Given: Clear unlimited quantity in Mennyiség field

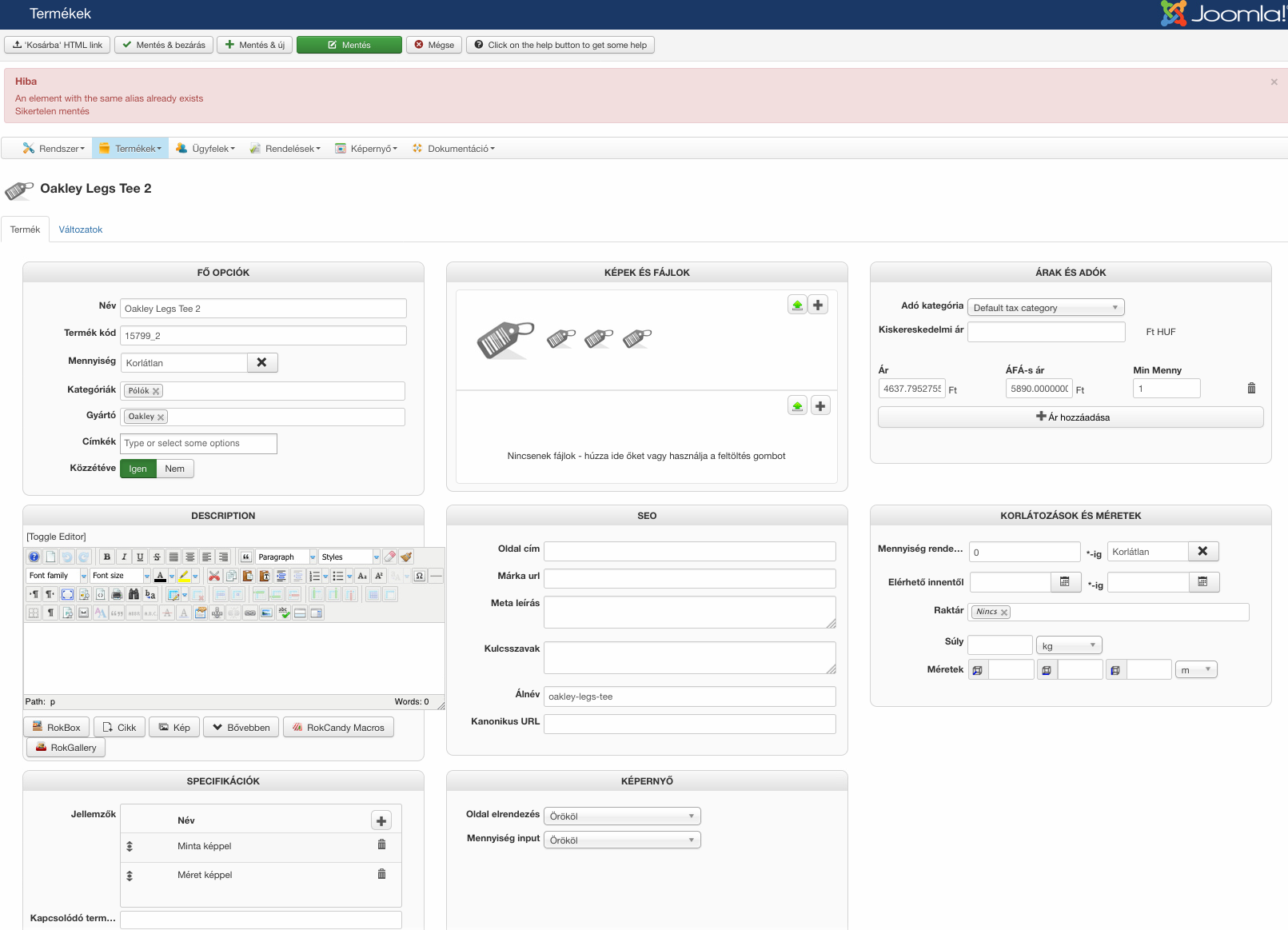Looking at the screenshot, I should coord(261,363).
